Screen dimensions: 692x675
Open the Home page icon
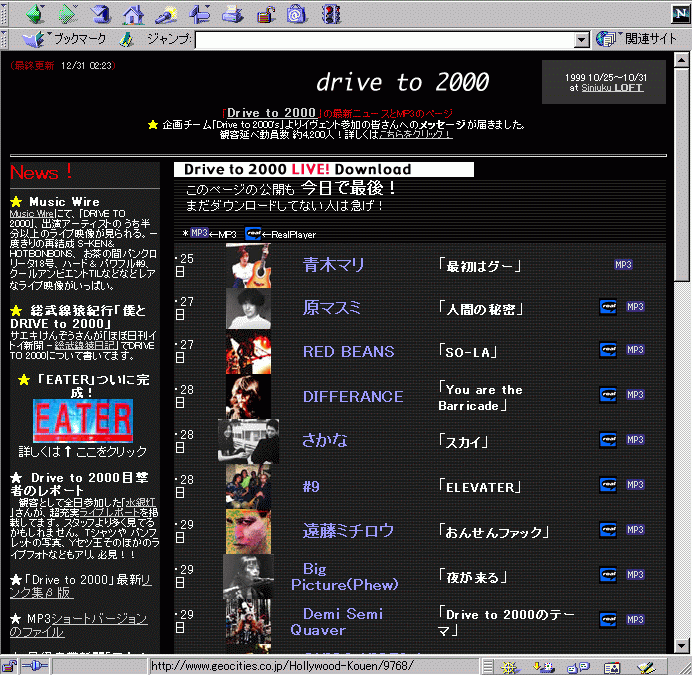point(134,15)
